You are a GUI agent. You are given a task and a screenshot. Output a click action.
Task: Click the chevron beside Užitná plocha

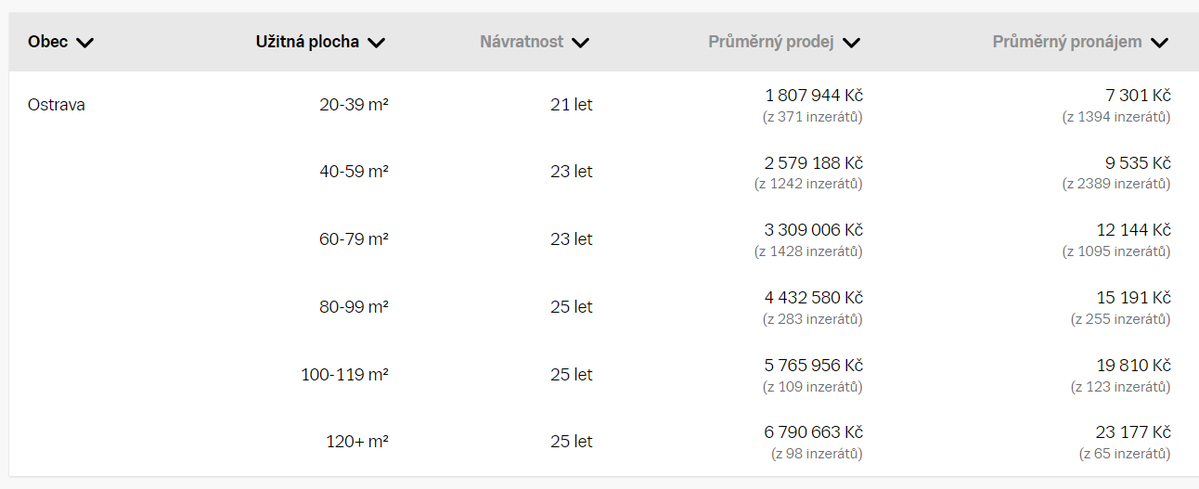376,43
